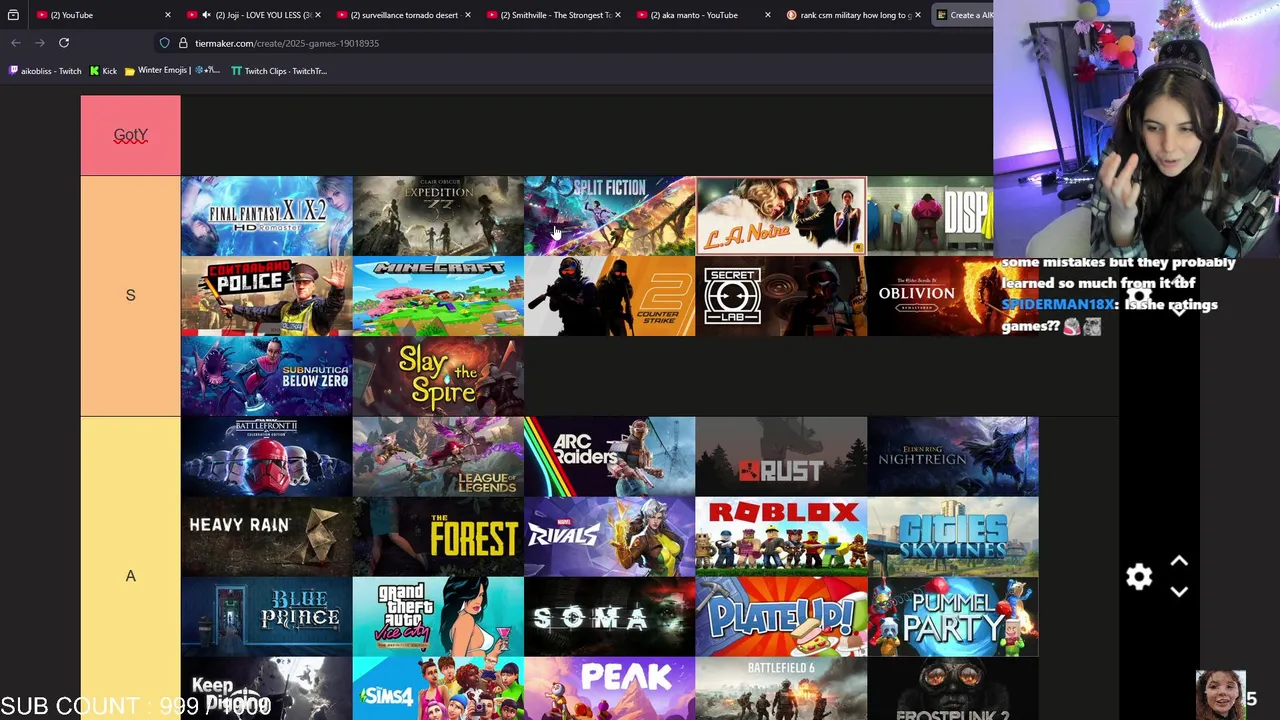Click the browser forward arrow

click(x=40, y=43)
